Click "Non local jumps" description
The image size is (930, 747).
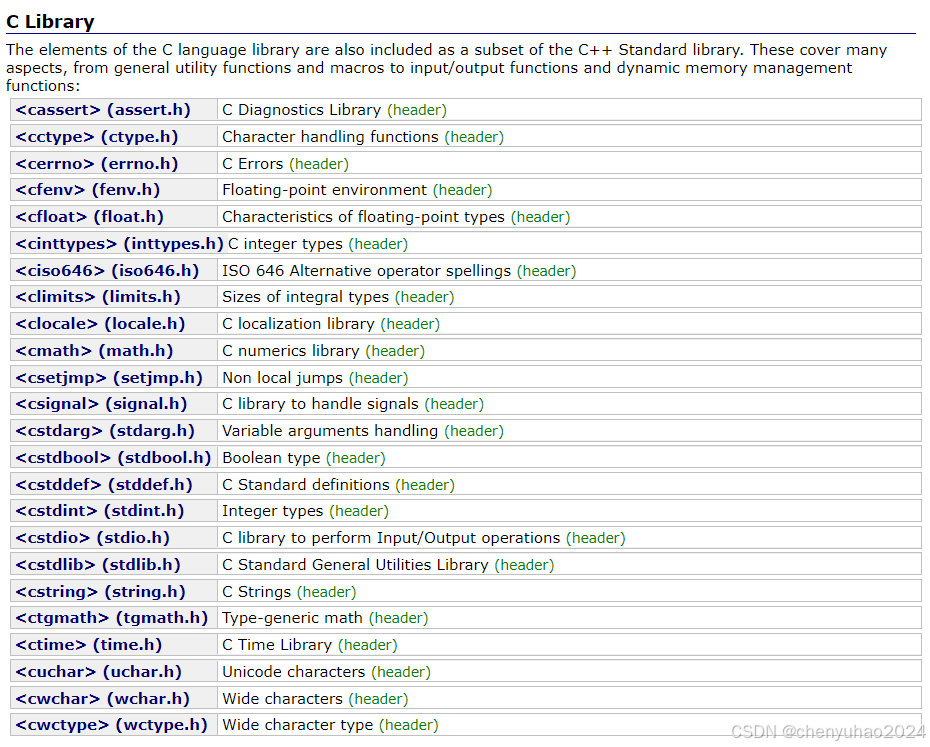click(x=282, y=378)
